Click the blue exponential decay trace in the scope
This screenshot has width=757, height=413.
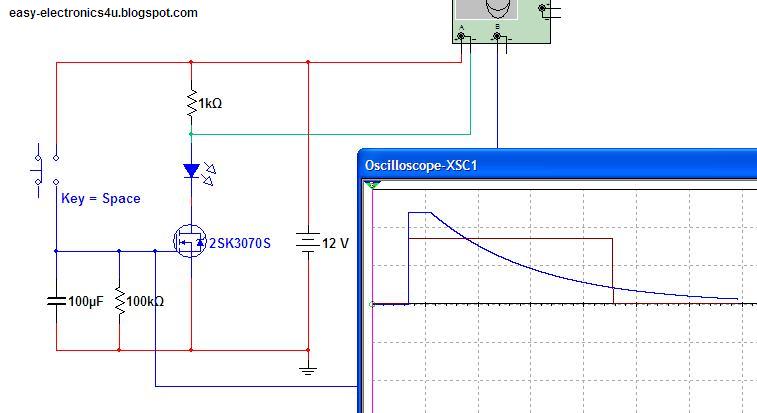tap(531, 267)
